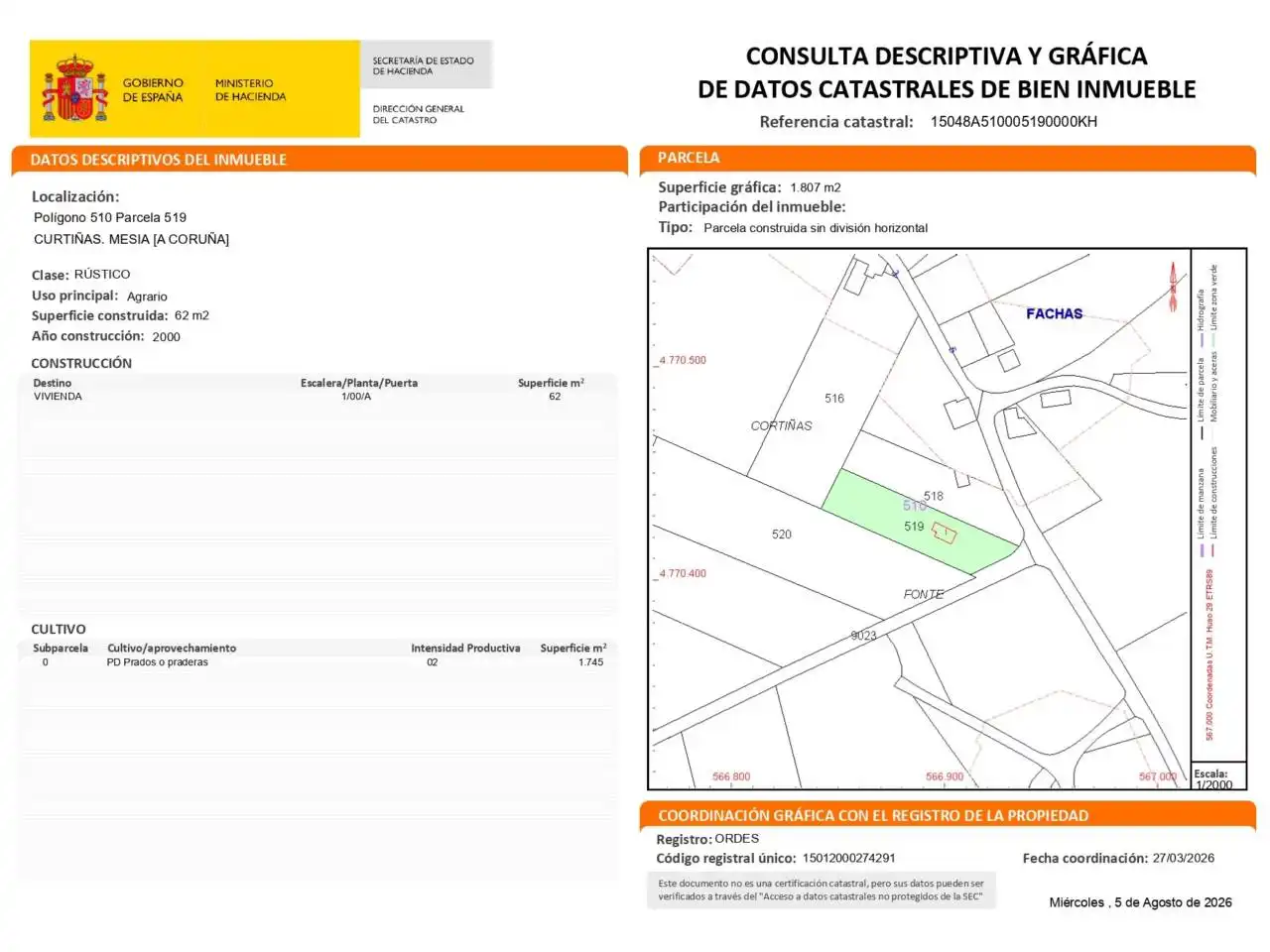Image resolution: width=1270 pixels, height=952 pixels.
Task: Click the "Límite de manzana" legend entry
Action: click(1201, 503)
